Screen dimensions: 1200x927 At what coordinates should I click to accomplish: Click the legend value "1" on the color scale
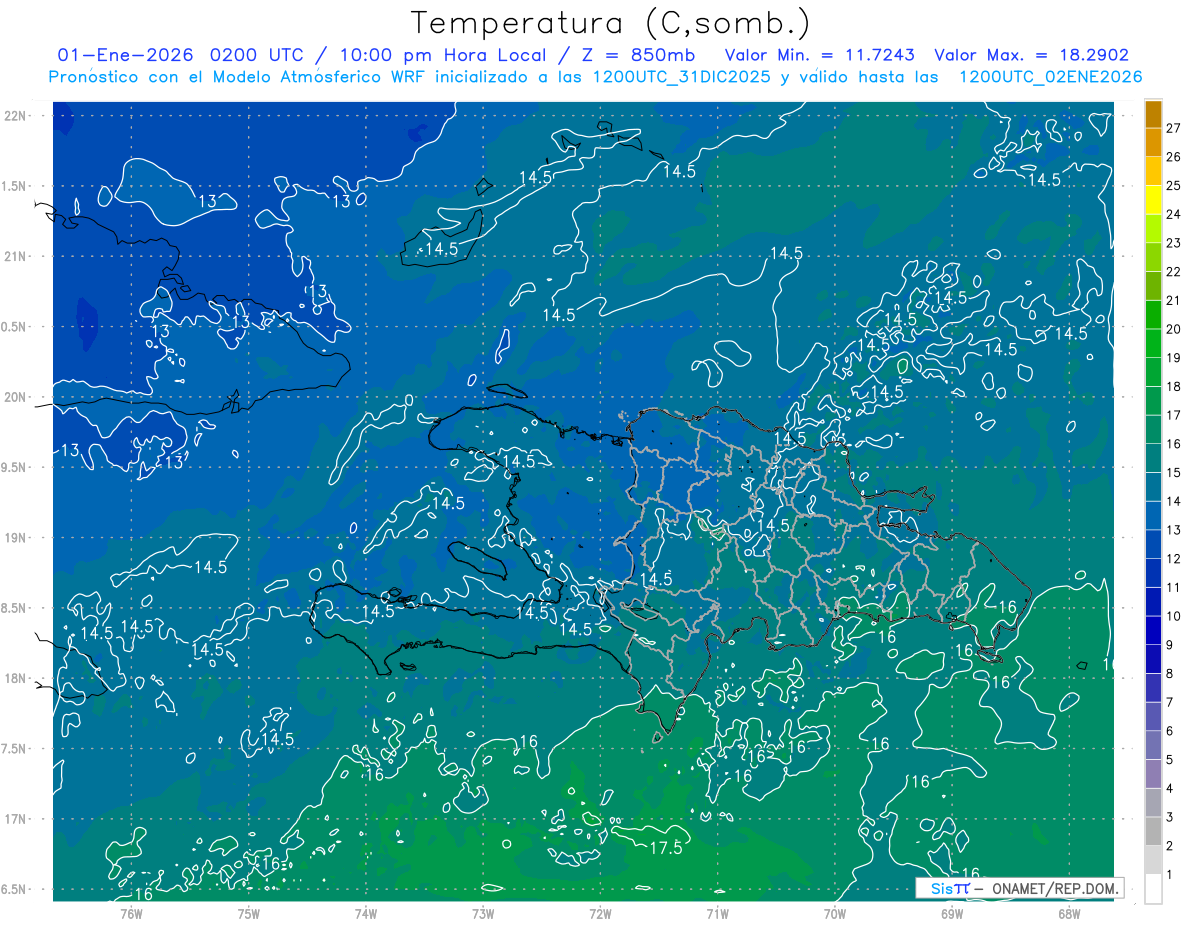[1170, 874]
